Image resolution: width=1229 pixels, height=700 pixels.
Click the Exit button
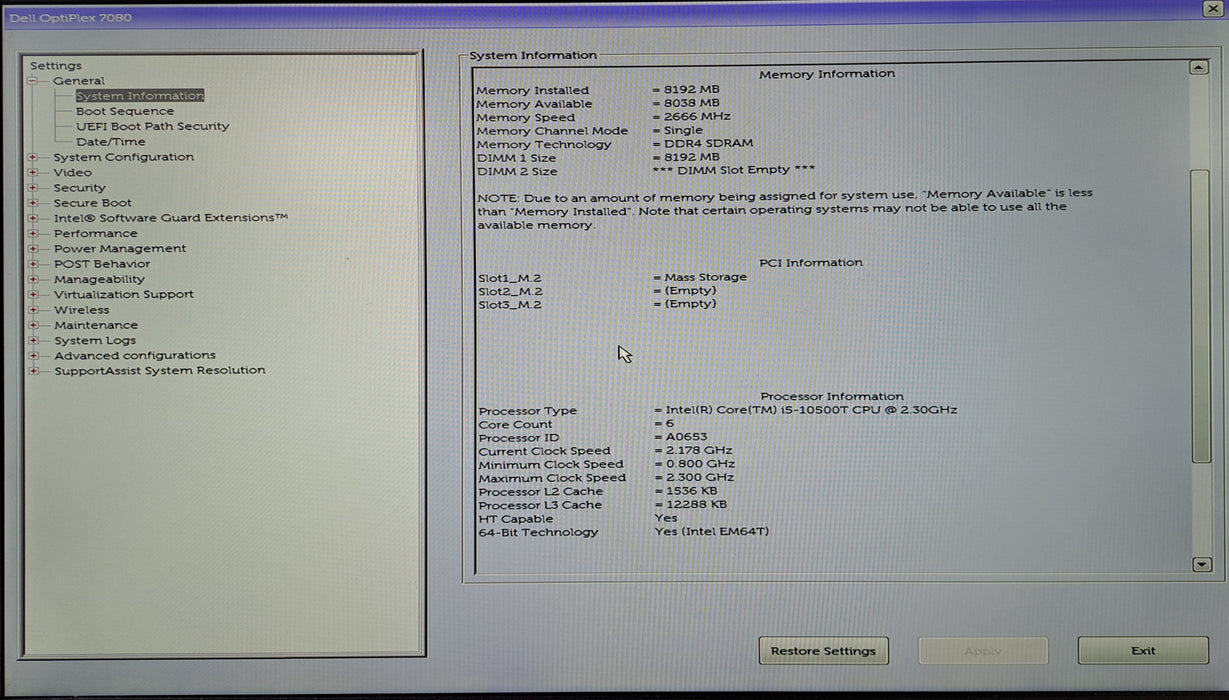[1143, 651]
